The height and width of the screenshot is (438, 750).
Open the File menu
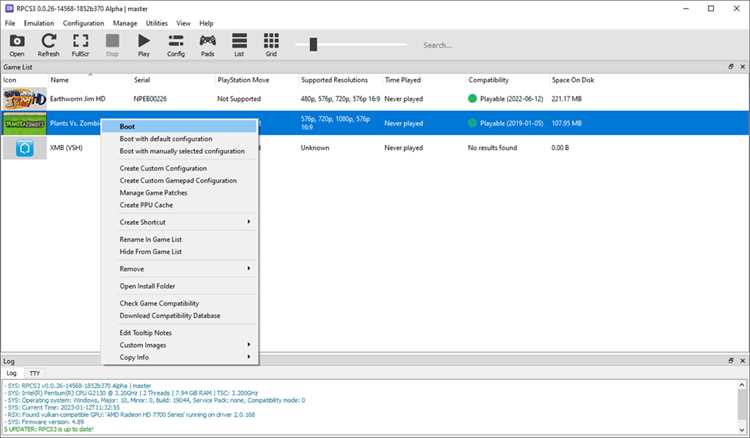pyautogui.click(x=10, y=23)
